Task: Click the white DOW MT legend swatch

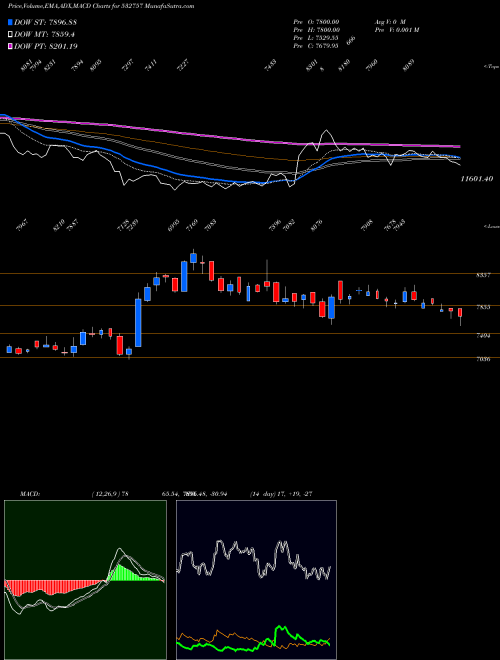Action: click(x=11, y=34)
